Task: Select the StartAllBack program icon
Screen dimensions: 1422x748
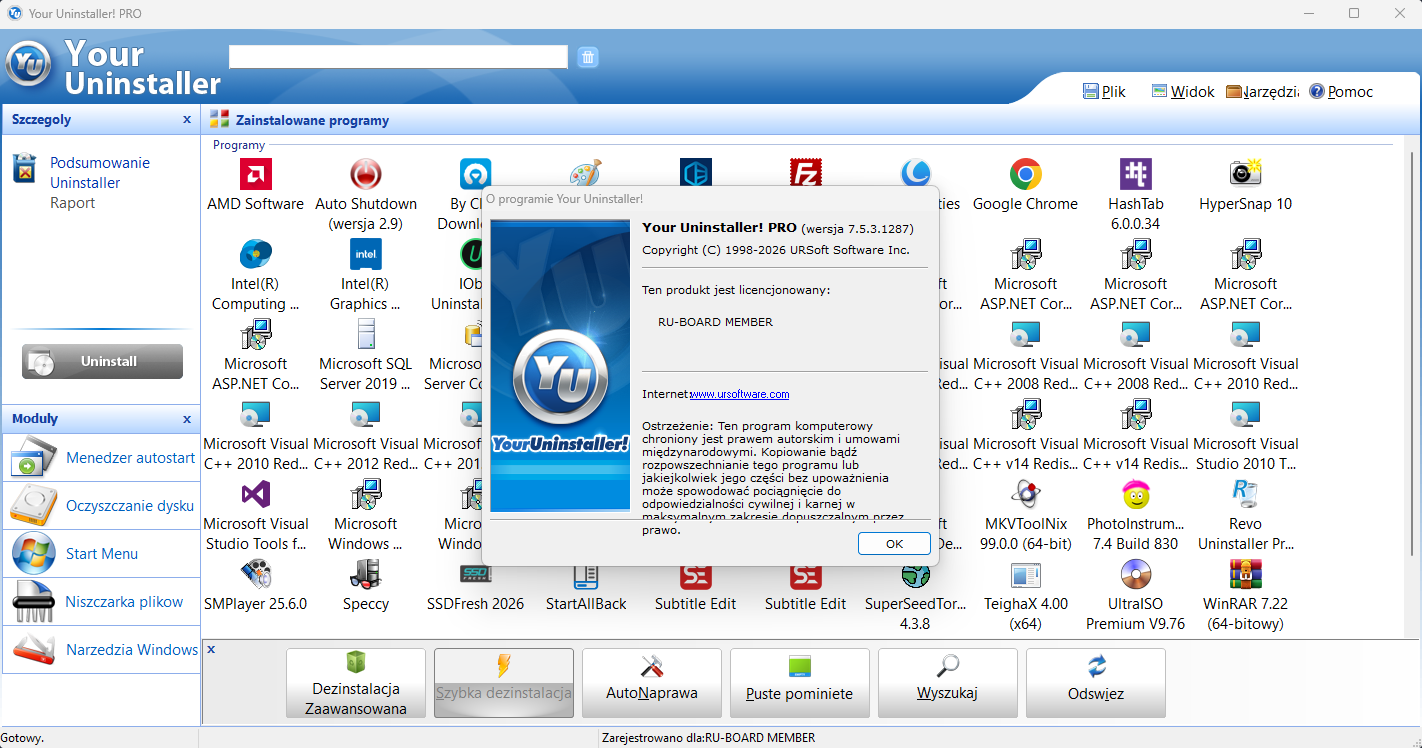Action: pyautogui.click(x=585, y=574)
